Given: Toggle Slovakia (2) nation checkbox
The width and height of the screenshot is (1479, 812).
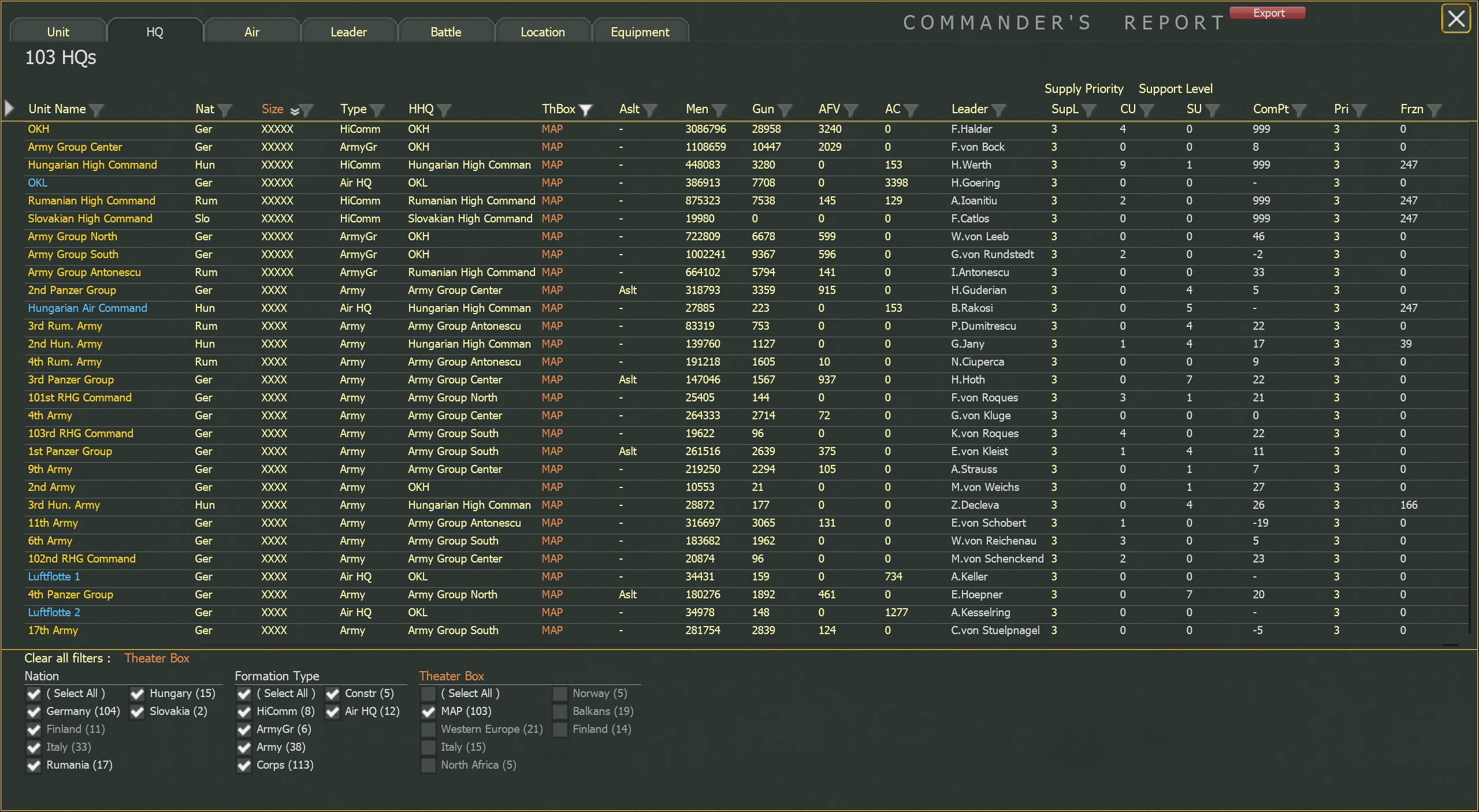Looking at the screenshot, I should pos(138,712).
